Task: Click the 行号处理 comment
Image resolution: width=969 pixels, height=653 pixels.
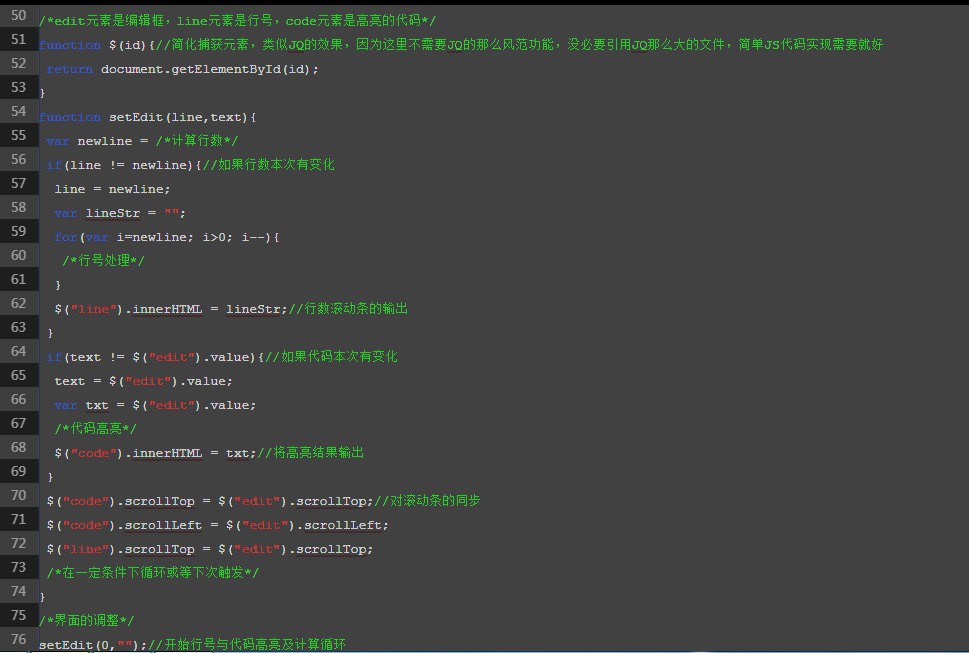Action: [x=103, y=261]
